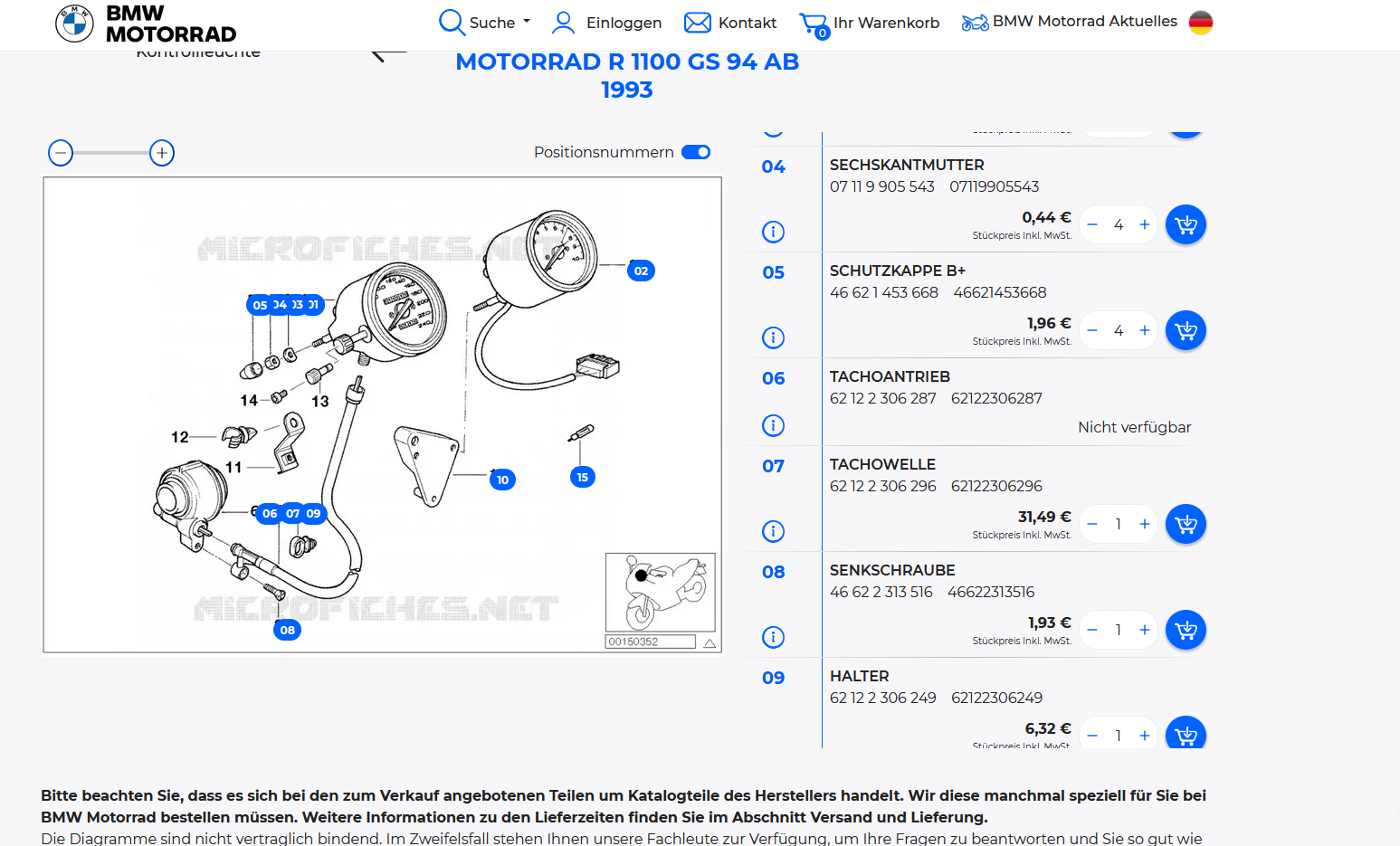The height and width of the screenshot is (846, 1400).
Task: Click the 31,49 € price
Action: click(1044, 517)
